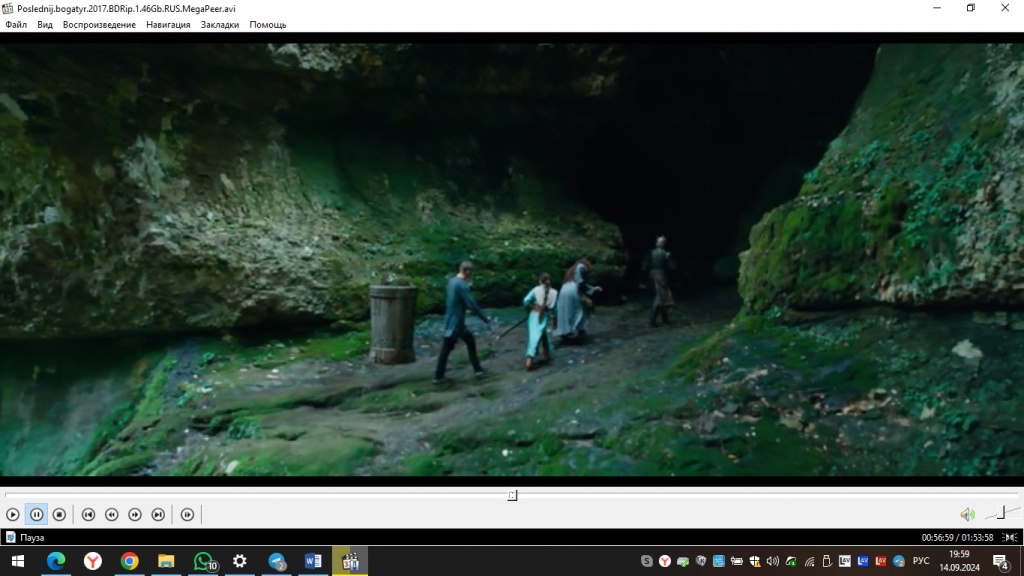Open the Вид menu
The width and height of the screenshot is (1024, 576).
pyautogui.click(x=45, y=25)
